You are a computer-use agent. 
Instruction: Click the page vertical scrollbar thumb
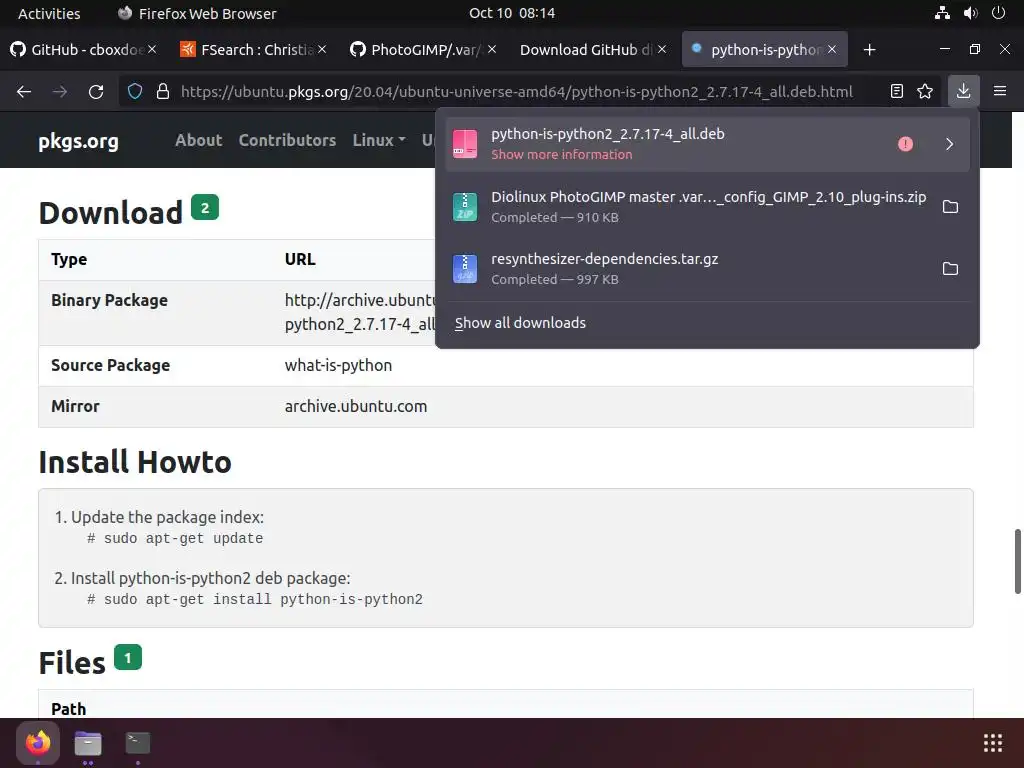point(1017,561)
